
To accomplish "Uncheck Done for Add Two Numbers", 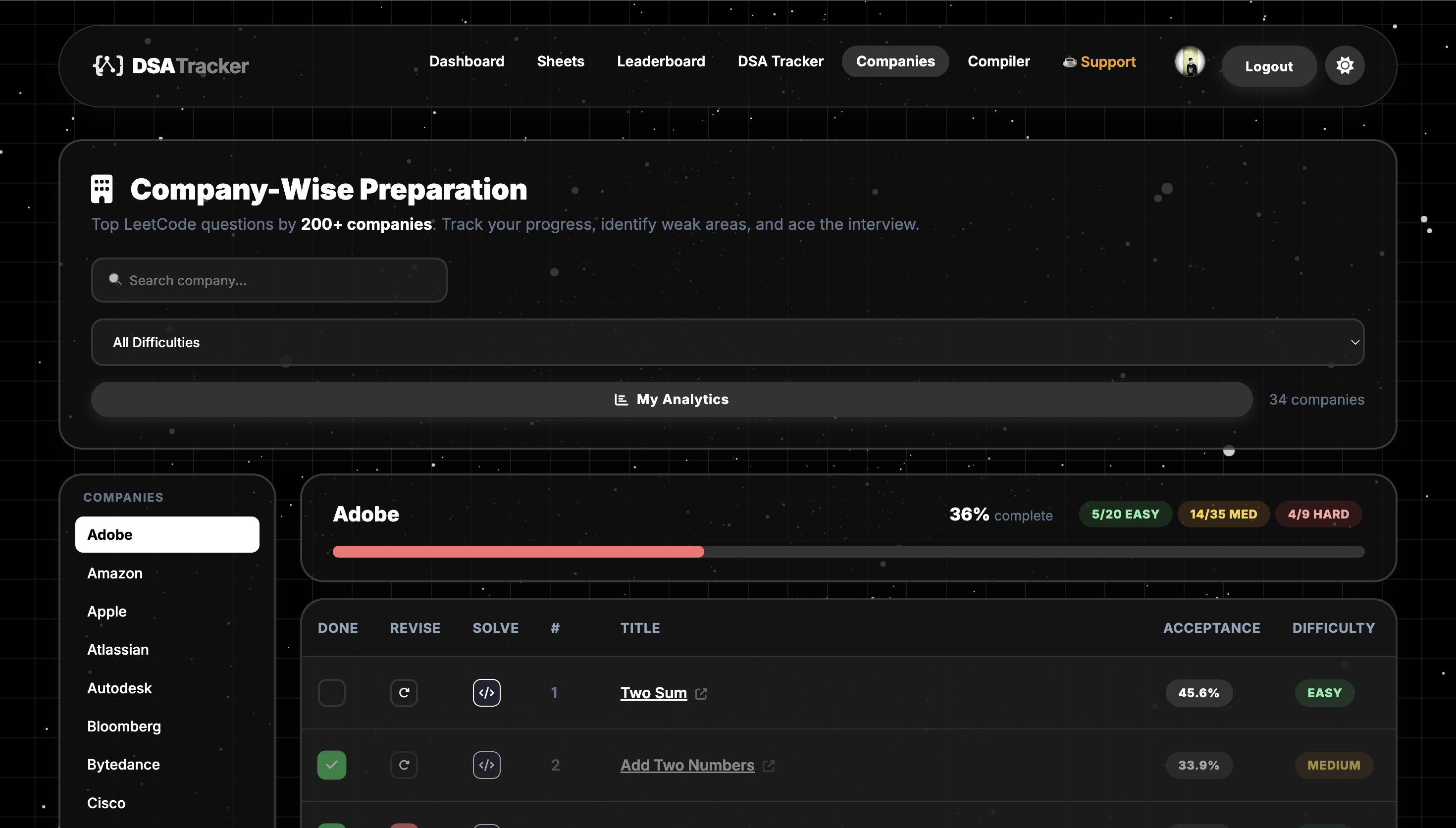I will click(x=331, y=765).
